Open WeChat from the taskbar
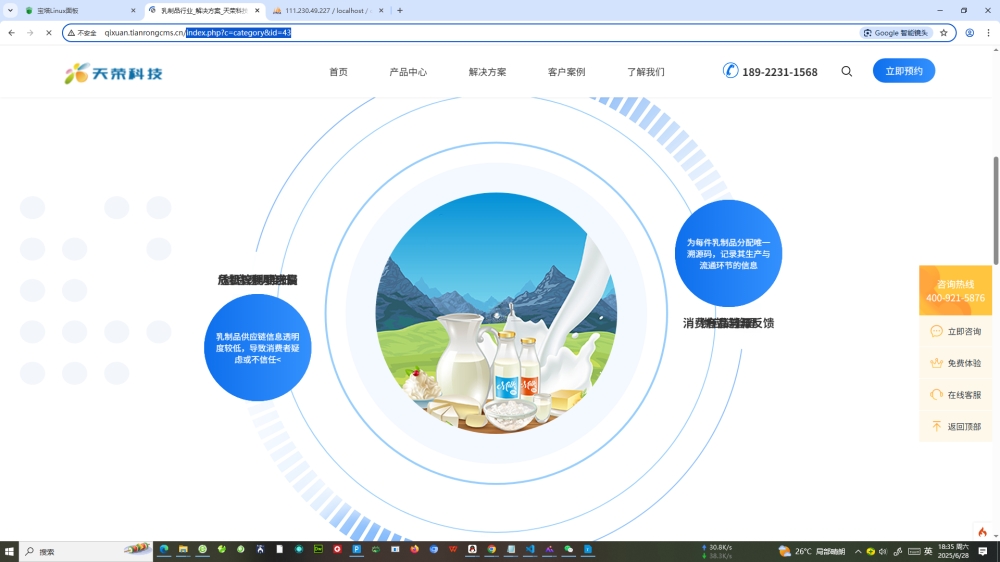The width and height of the screenshot is (1000, 562). coord(568,549)
